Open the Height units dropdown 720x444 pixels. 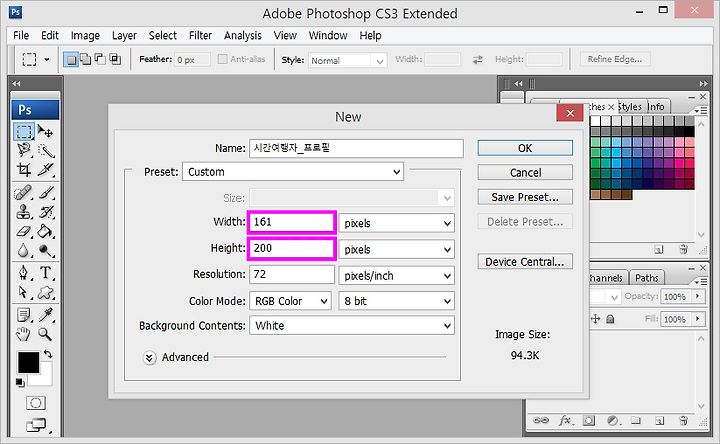click(x=396, y=249)
